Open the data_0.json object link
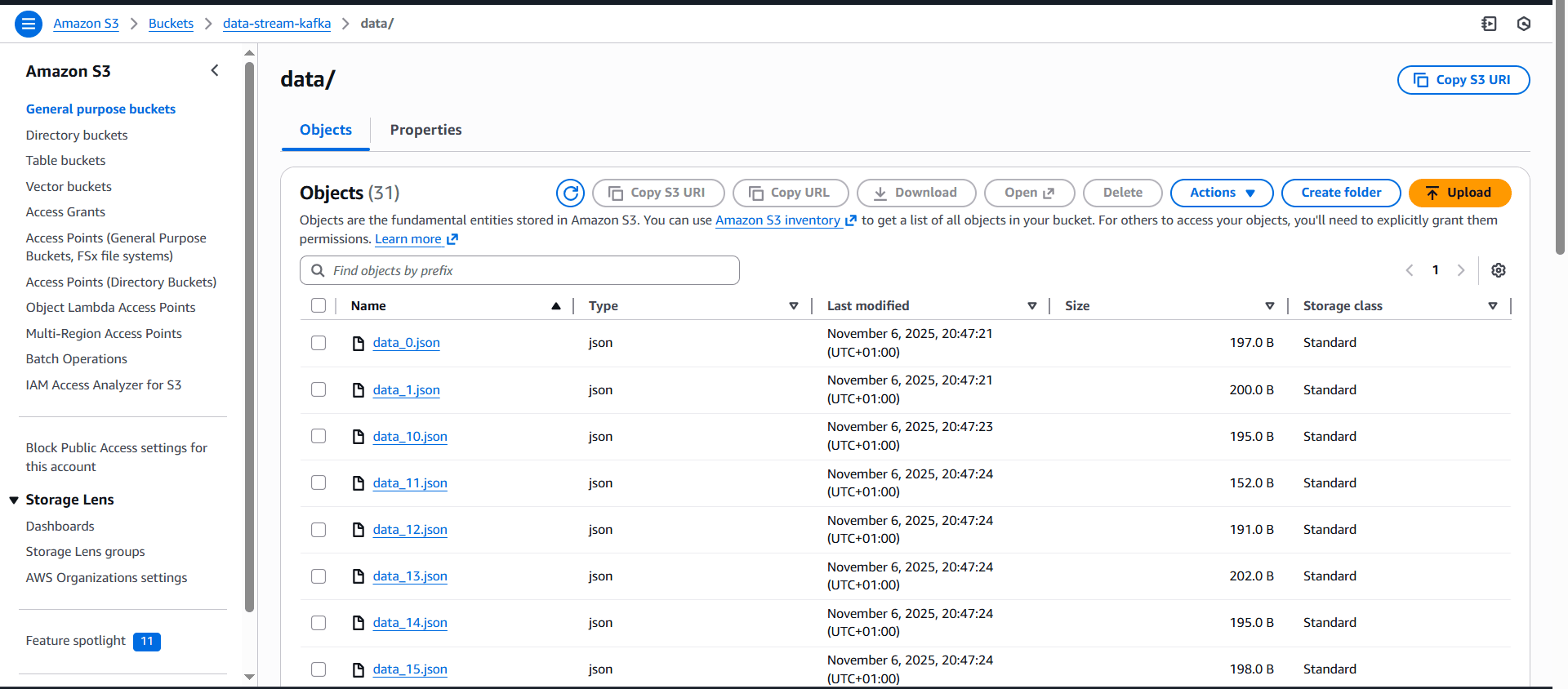Viewport: 1568px width, 689px height. click(x=406, y=343)
